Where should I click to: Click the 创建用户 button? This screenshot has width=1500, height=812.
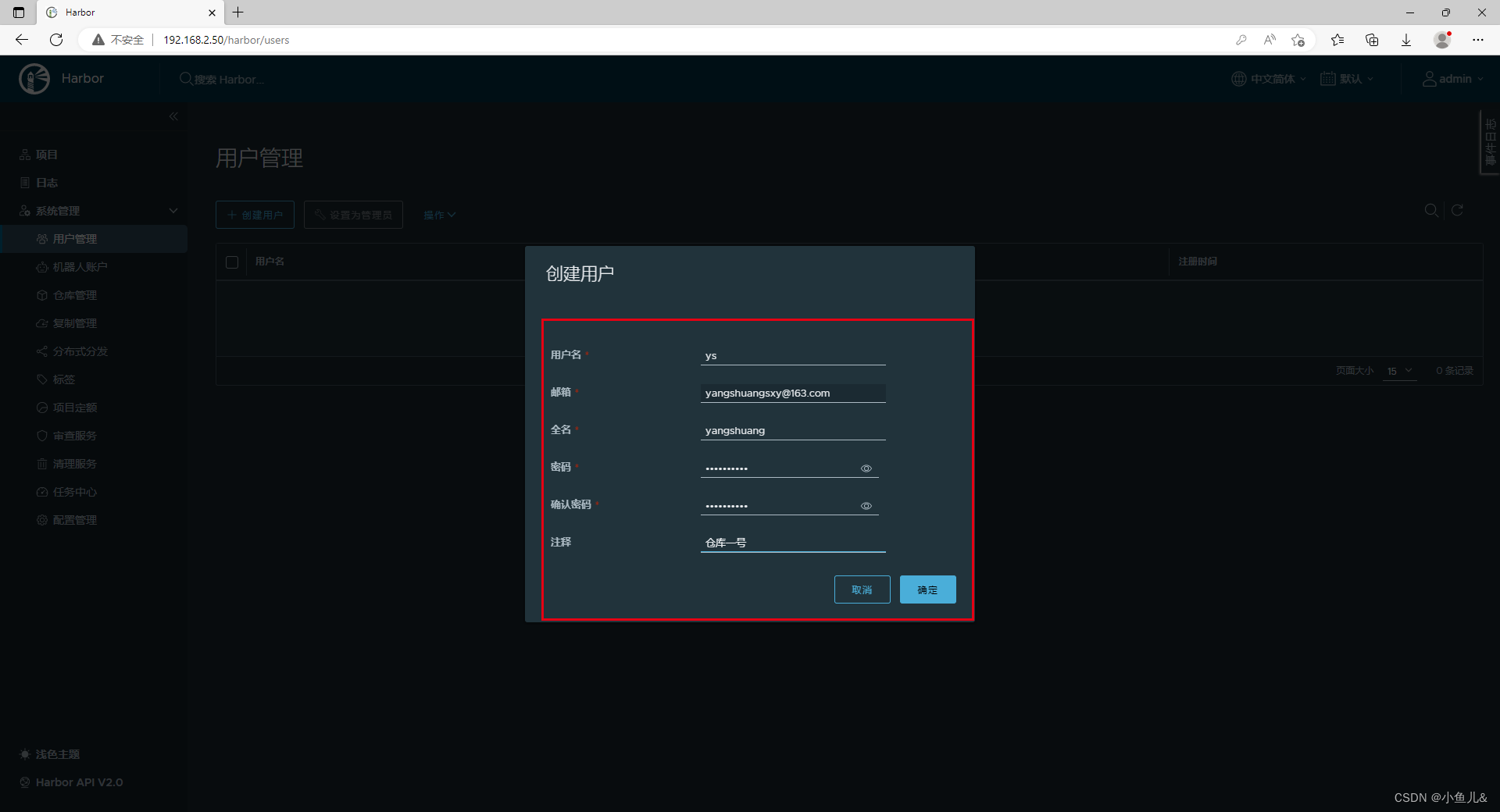pyautogui.click(x=255, y=215)
